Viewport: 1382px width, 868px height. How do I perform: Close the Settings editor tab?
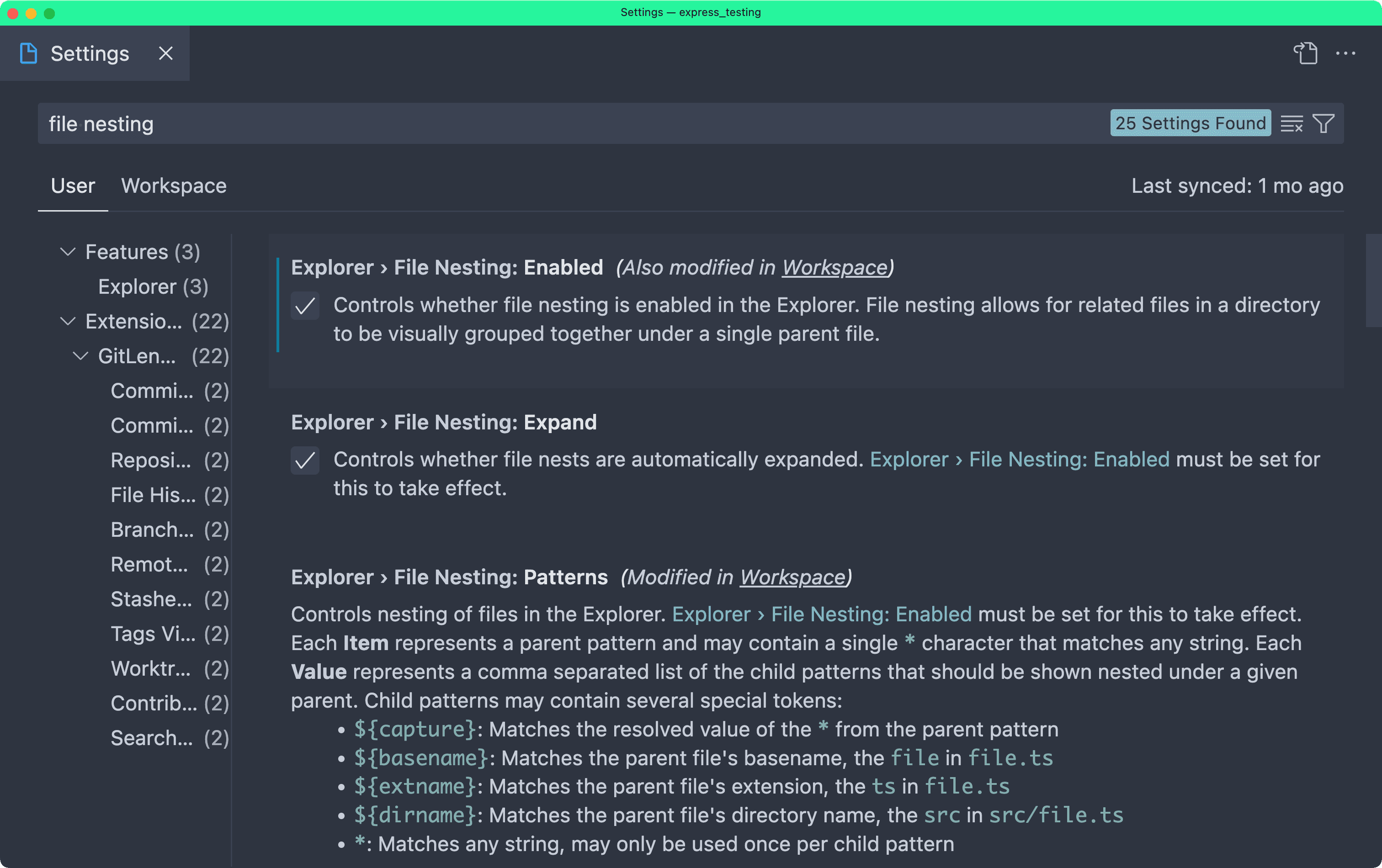click(165, 53)
